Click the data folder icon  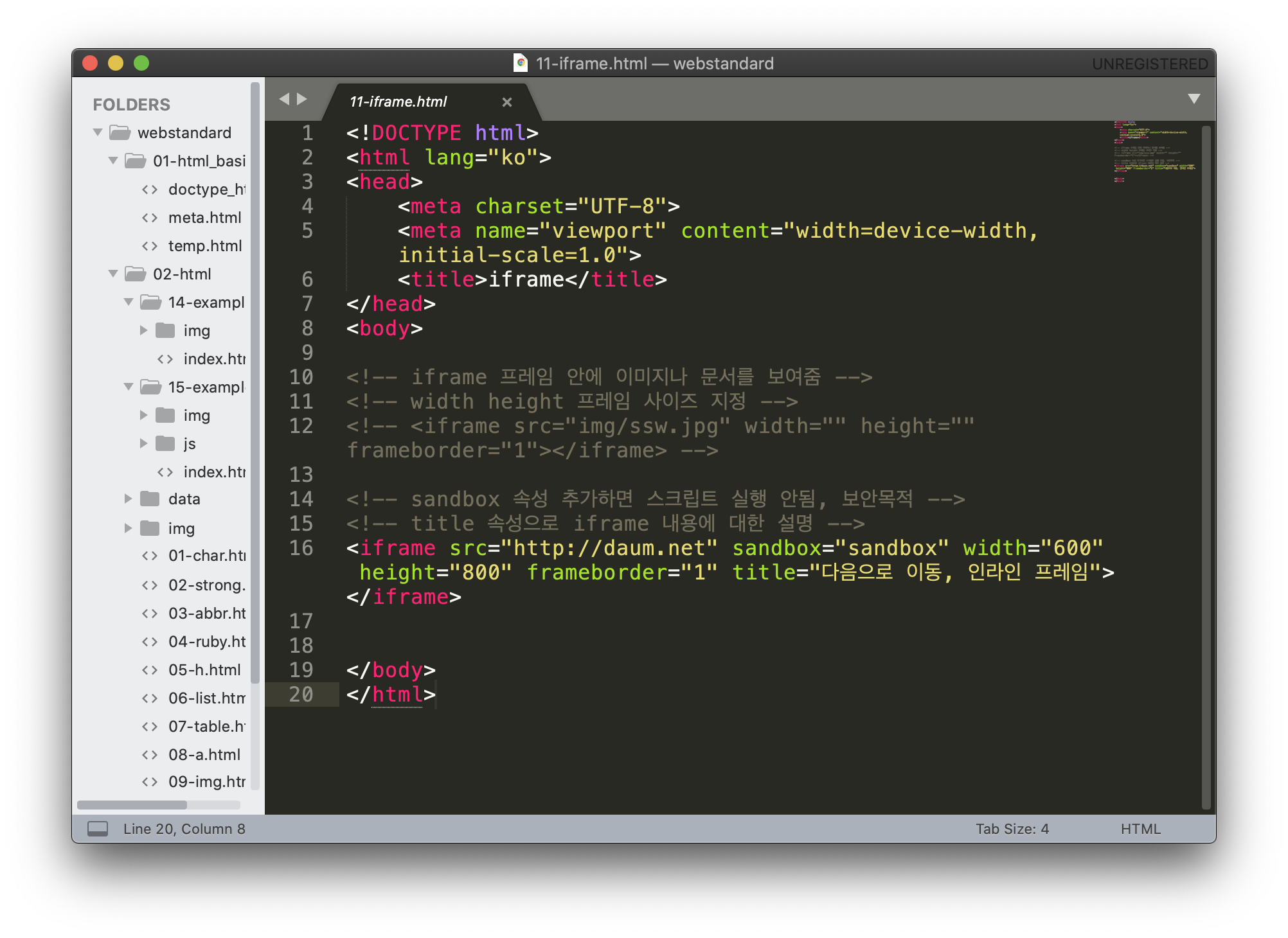click(150, 499)
